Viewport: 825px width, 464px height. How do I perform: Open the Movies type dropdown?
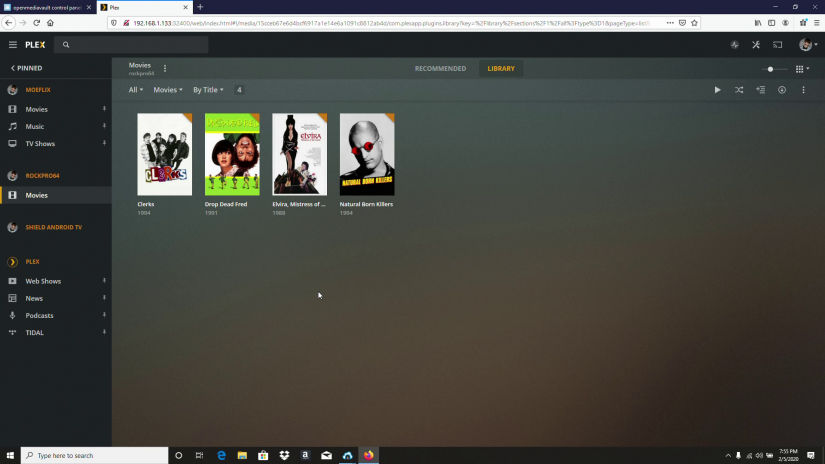[x=168, y=90]
